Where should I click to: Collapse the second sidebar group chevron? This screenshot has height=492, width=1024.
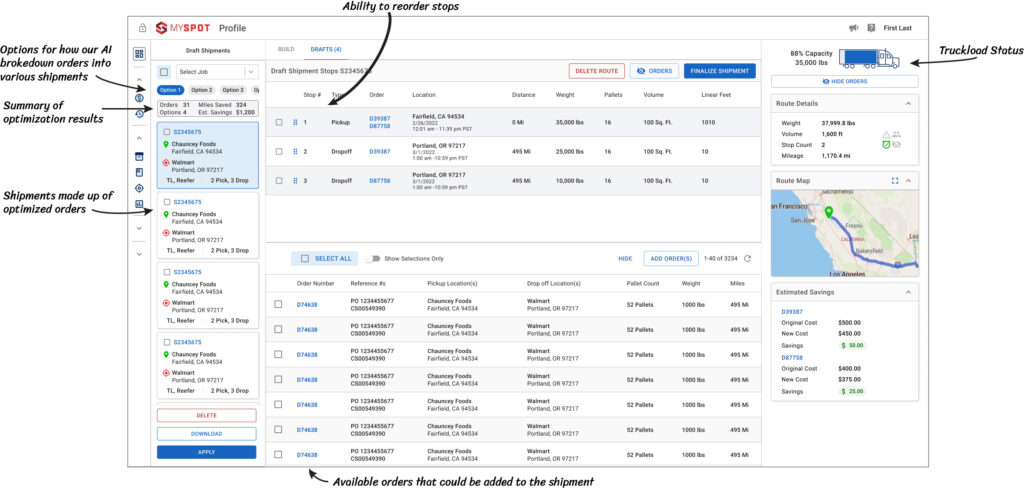coord(139,139)
